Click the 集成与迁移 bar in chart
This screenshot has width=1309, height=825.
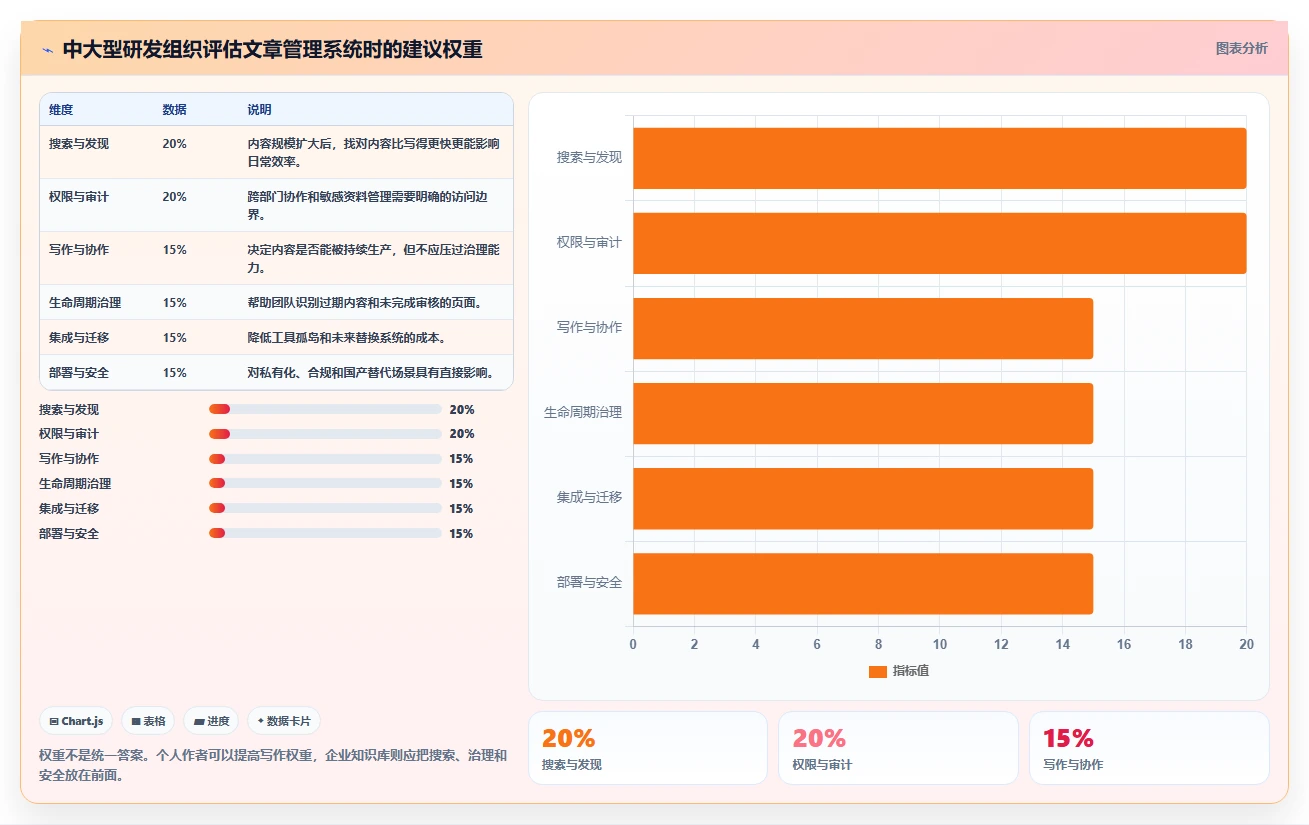863,498
